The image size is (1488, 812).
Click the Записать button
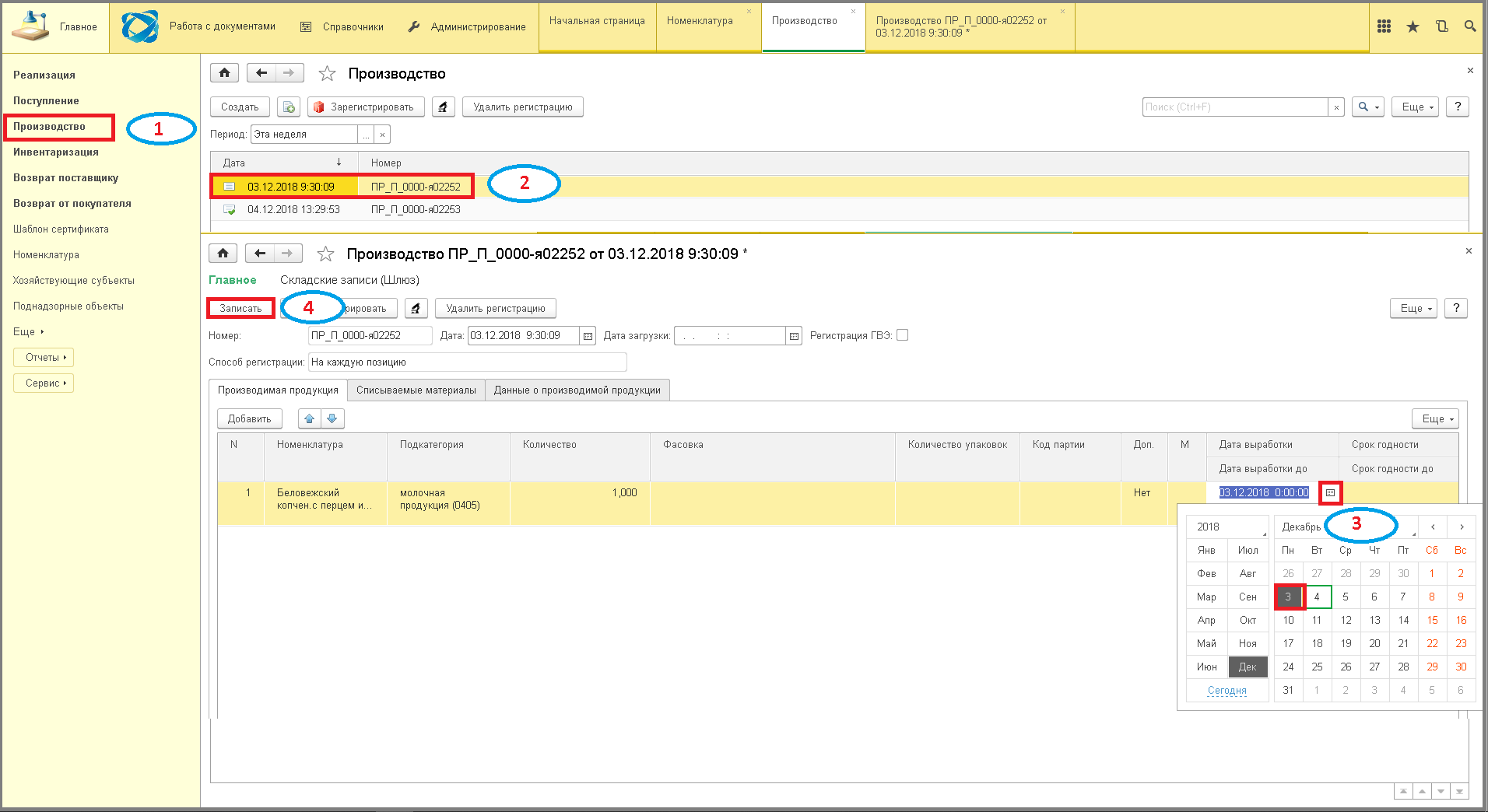click(240, 309)
